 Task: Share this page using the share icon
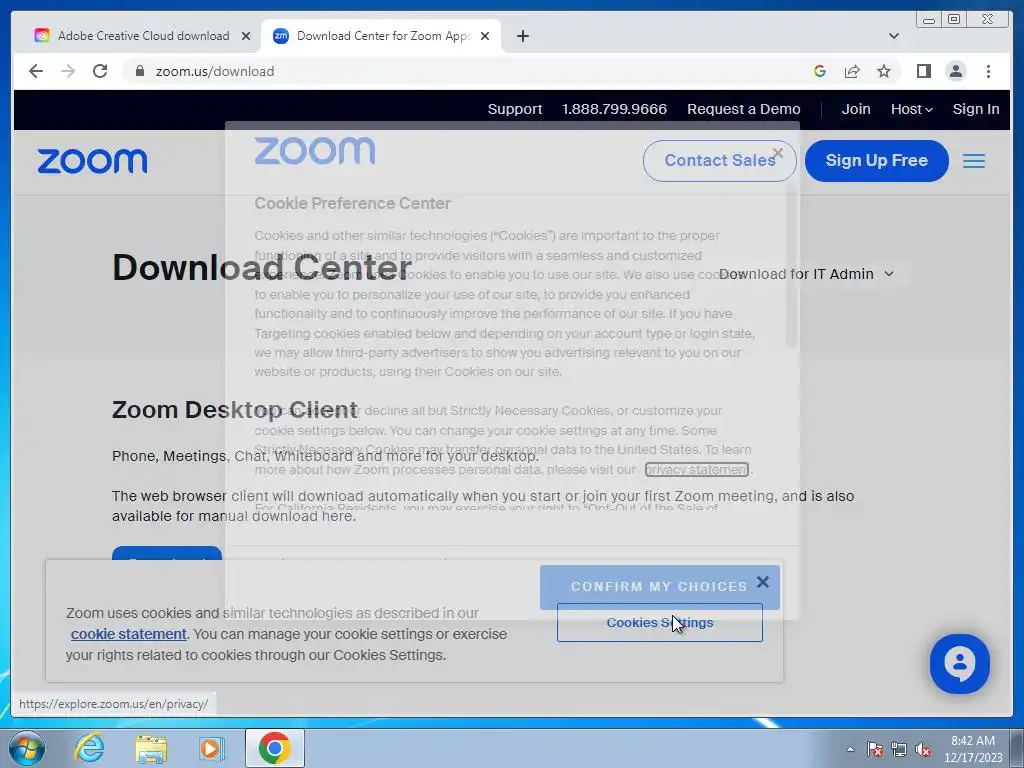tap(852, 71)
